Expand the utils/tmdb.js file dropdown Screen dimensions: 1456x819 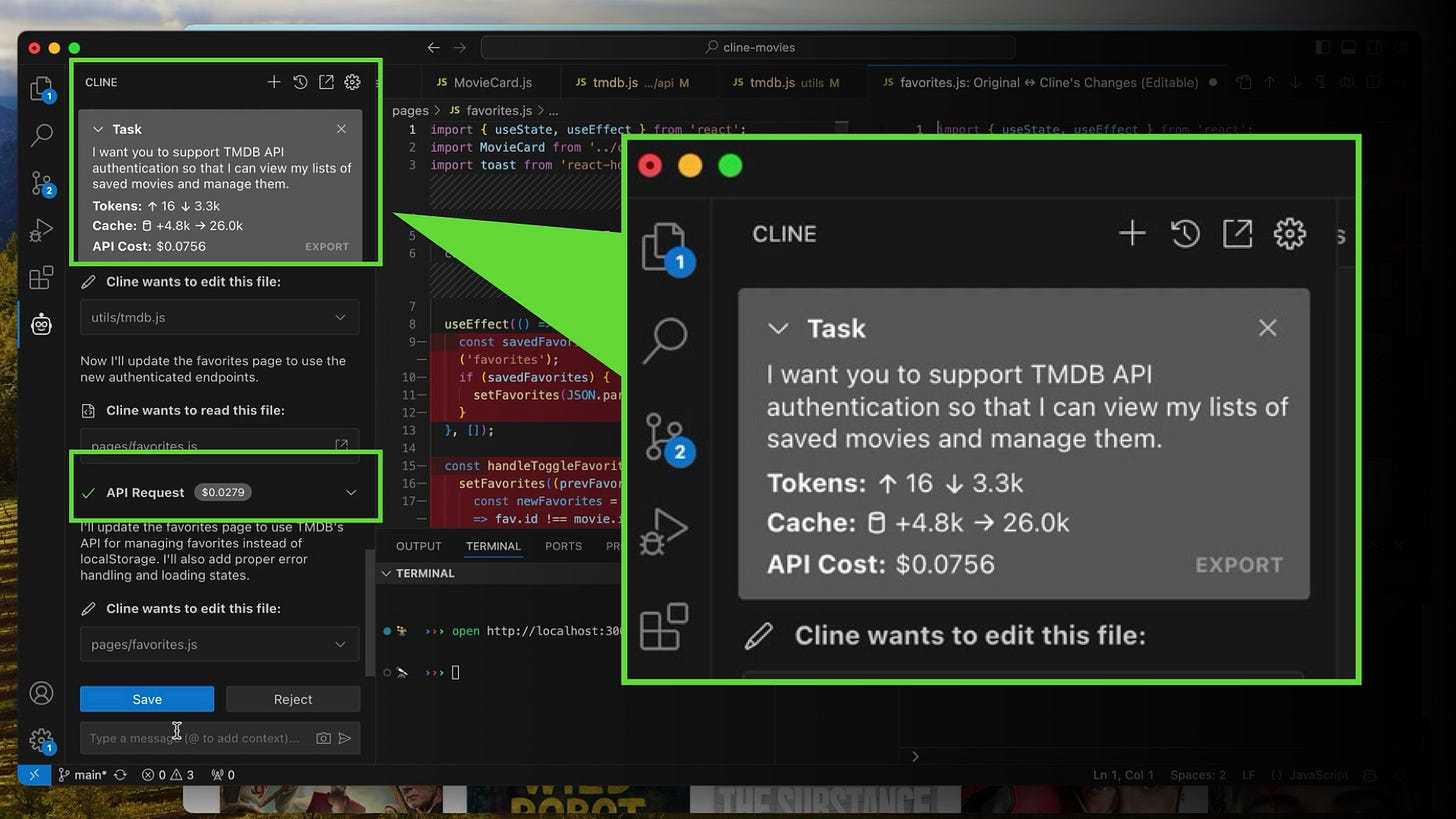[x=340, y=317]
